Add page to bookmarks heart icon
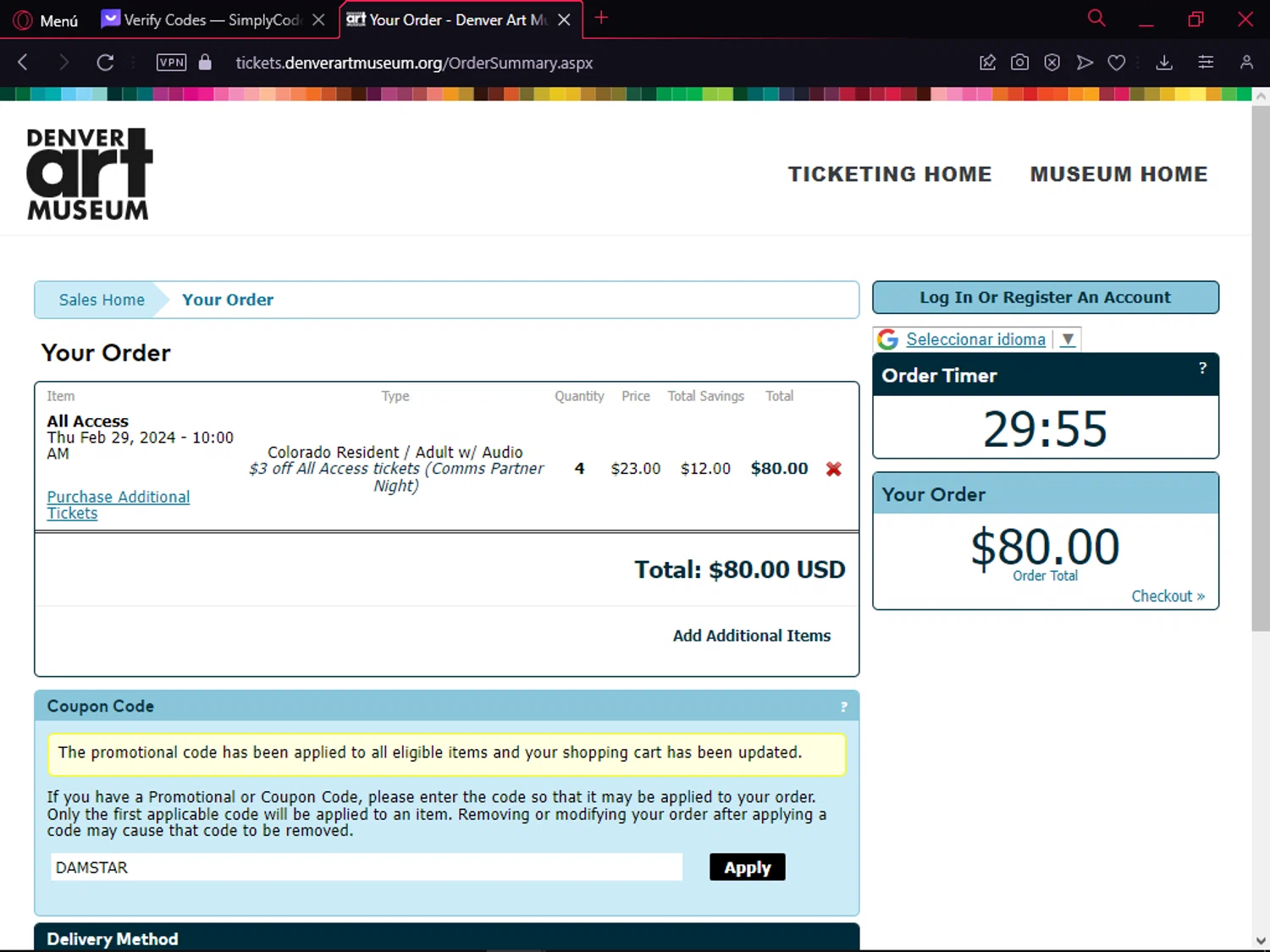This screenshot has width=1270, height=952. click(x=1117, y=62)
